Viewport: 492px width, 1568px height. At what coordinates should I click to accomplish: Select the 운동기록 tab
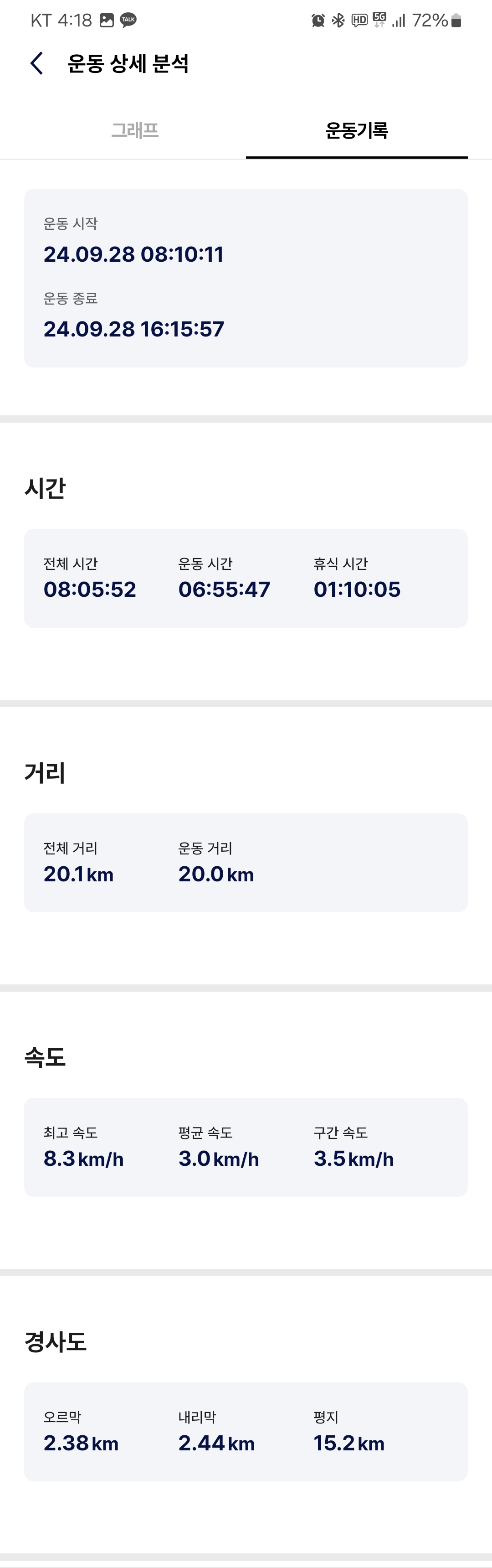356,130
